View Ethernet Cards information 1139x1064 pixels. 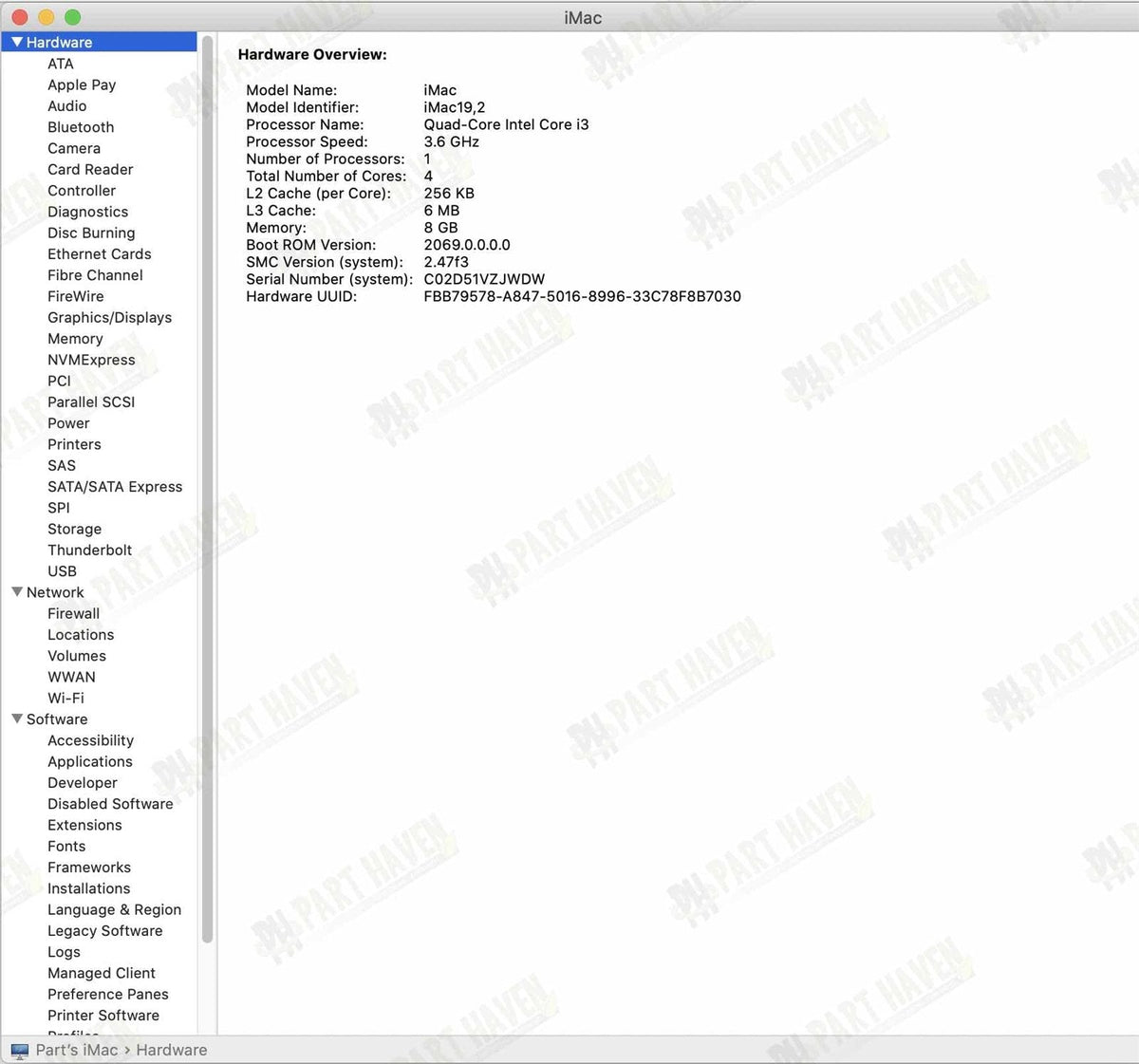(x=99, y=254)
